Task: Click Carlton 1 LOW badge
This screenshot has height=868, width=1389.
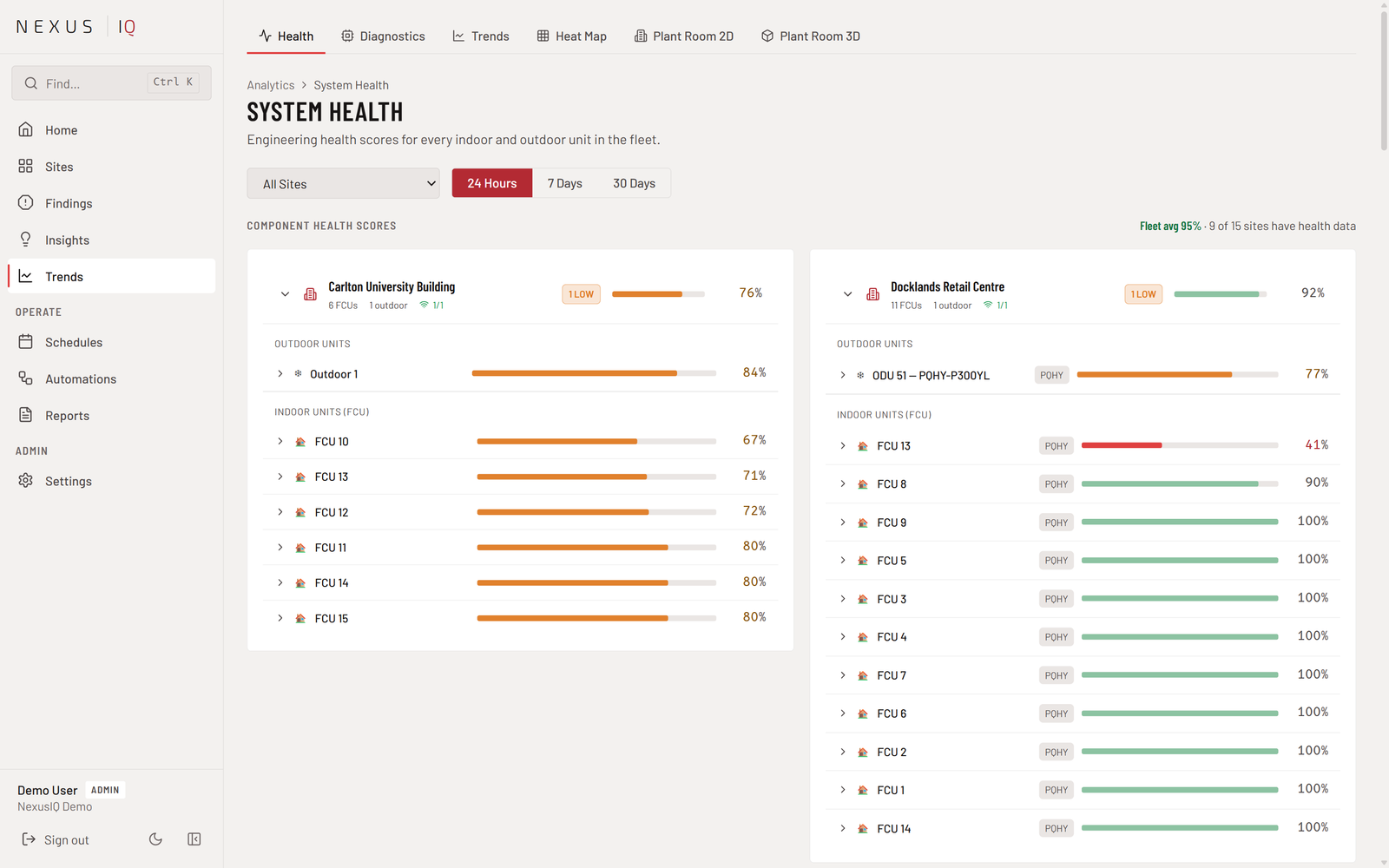Action: click(x=581, y=294)
